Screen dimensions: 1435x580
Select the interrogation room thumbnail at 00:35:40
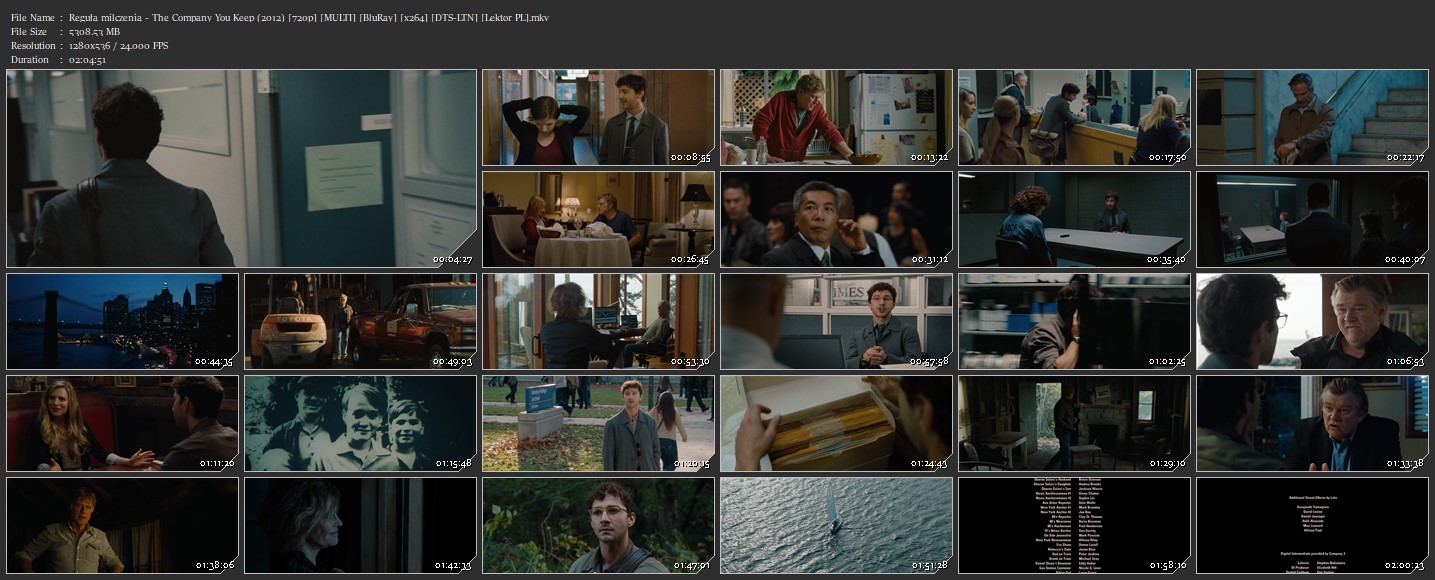pos(1074,219)
